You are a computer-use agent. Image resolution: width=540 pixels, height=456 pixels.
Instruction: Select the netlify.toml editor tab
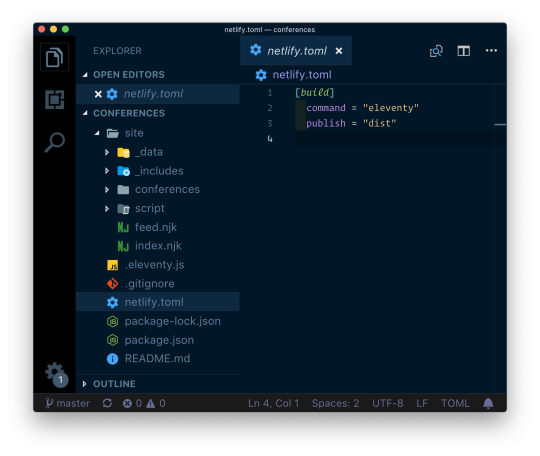point(296,51)
